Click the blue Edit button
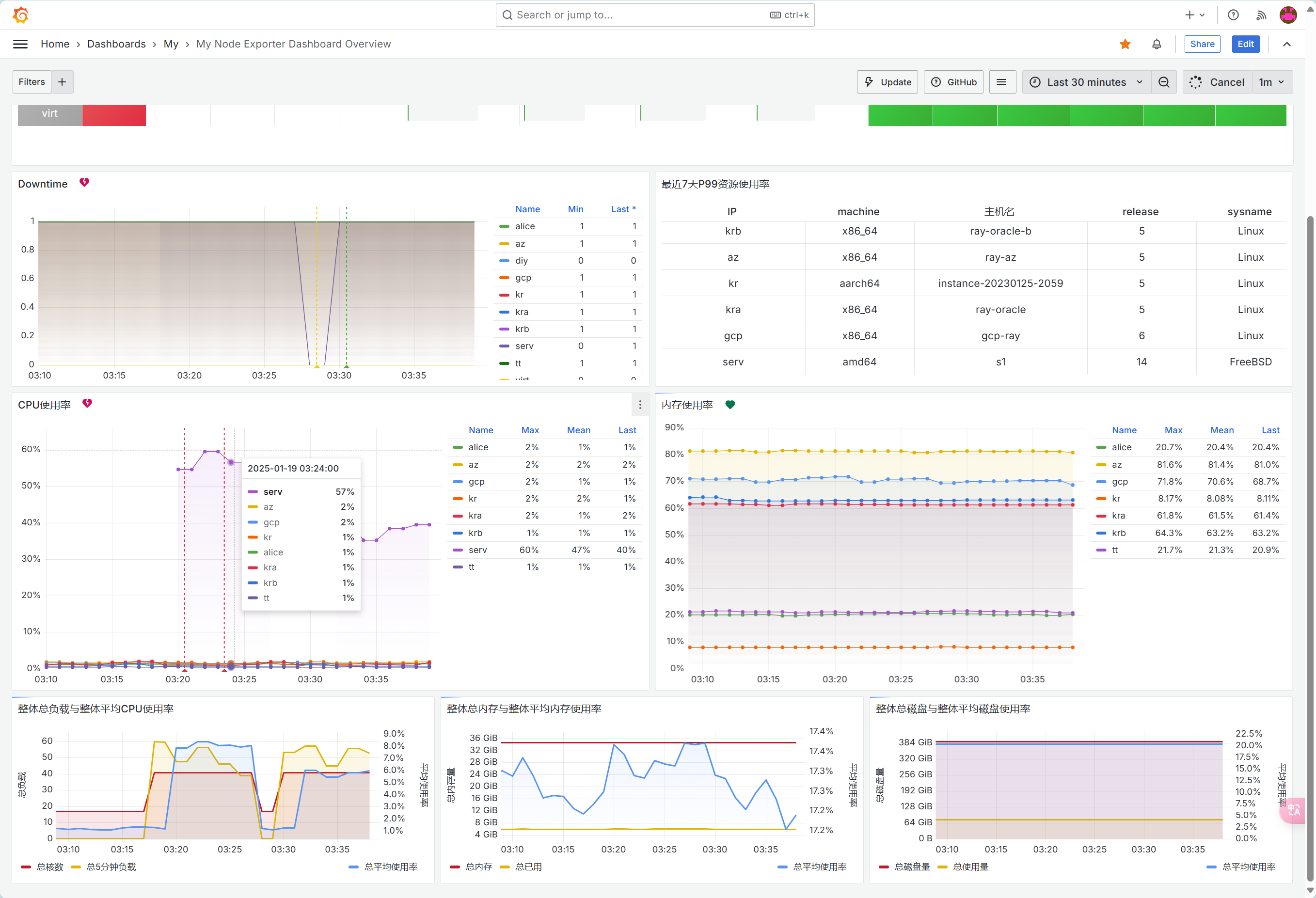This screenshot has width=1316, height=898. (x=1245, y=44)
